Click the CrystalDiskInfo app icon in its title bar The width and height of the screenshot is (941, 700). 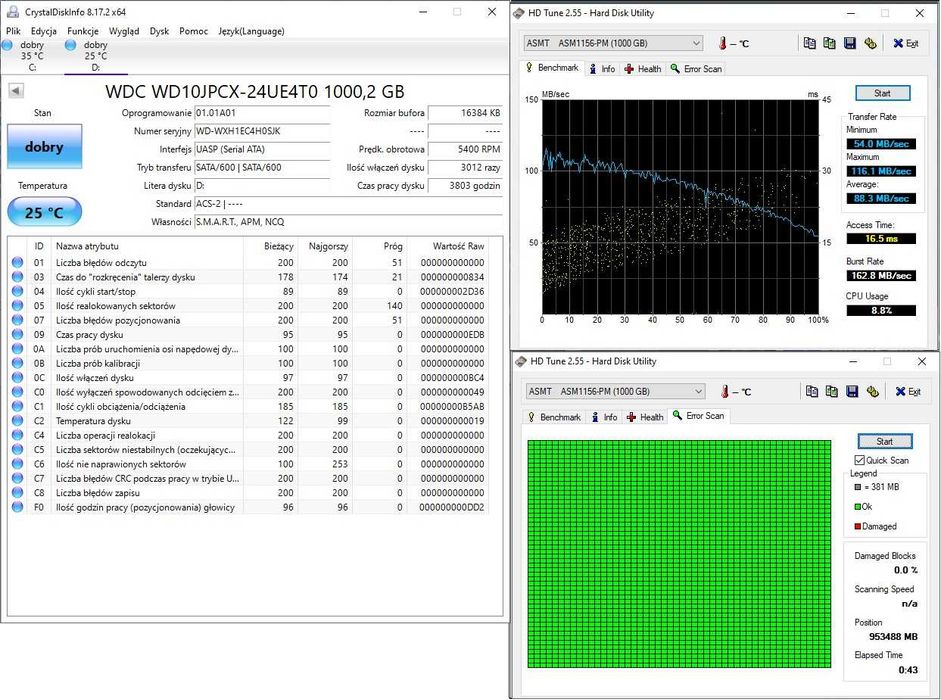click(x=12, y=12)
